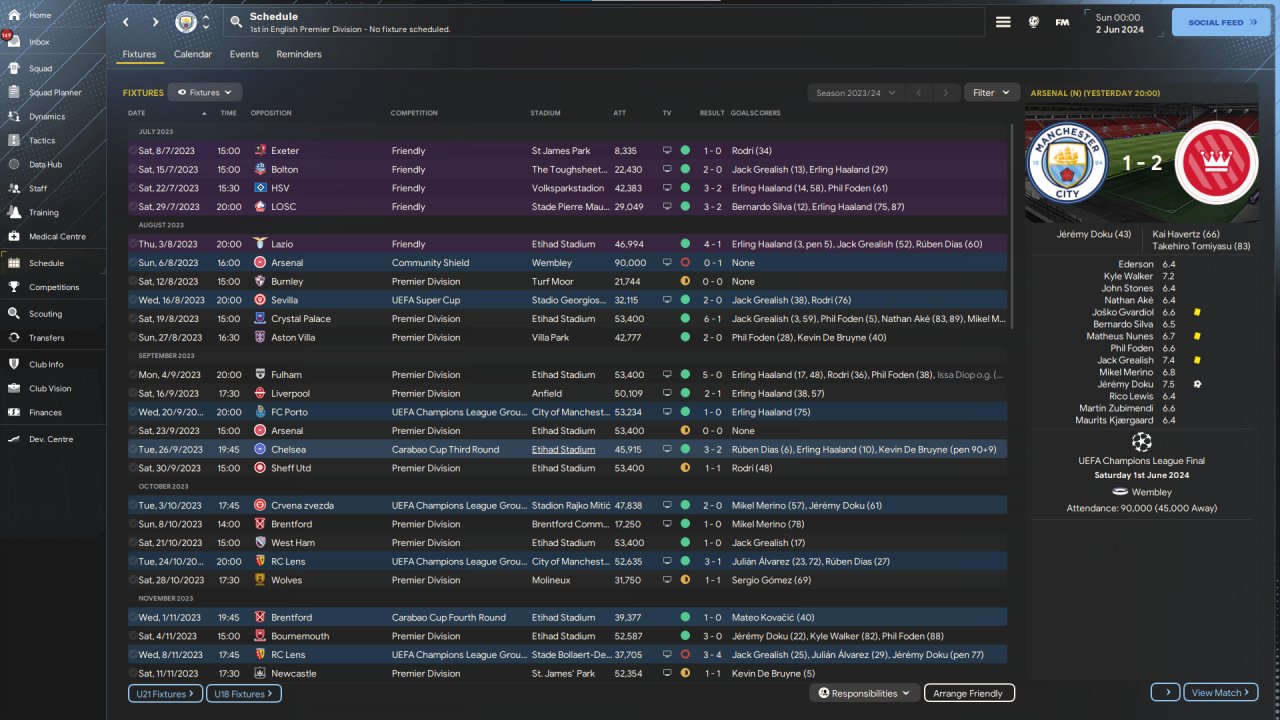
Task: Open the Responsibilities dropdown
Action: tap(864, 693)
